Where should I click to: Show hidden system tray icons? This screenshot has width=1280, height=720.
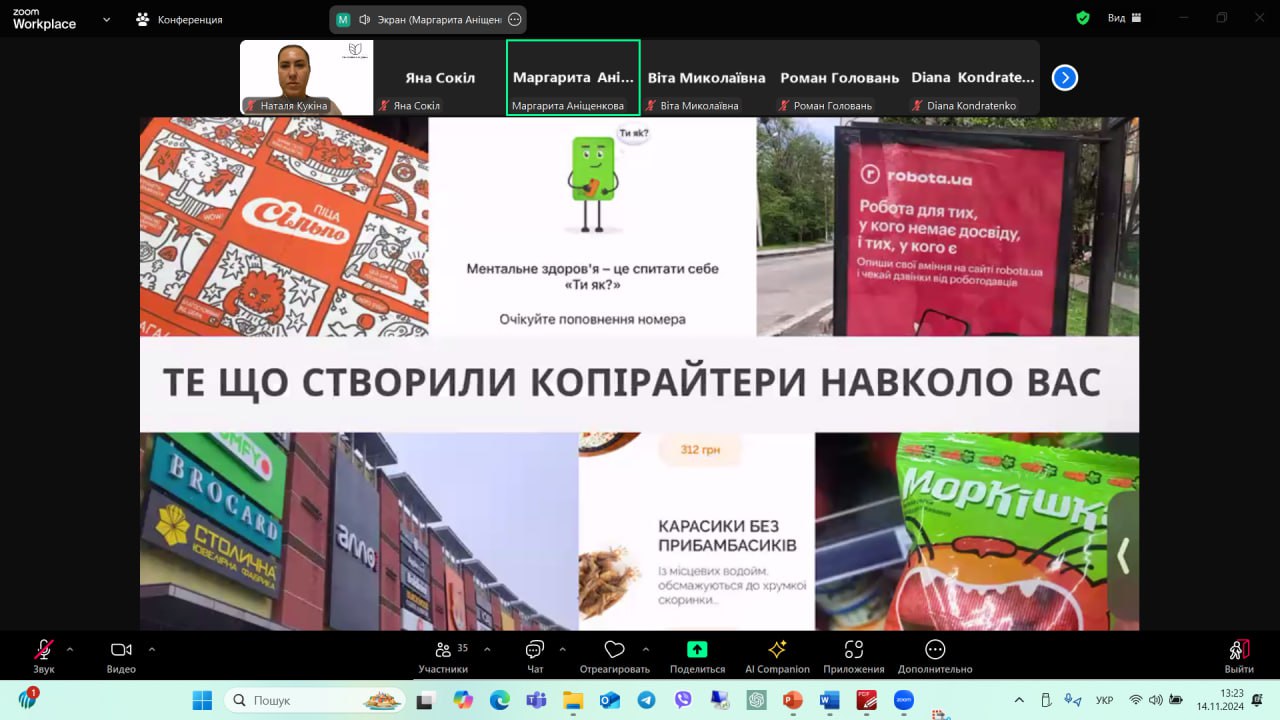1019,700
